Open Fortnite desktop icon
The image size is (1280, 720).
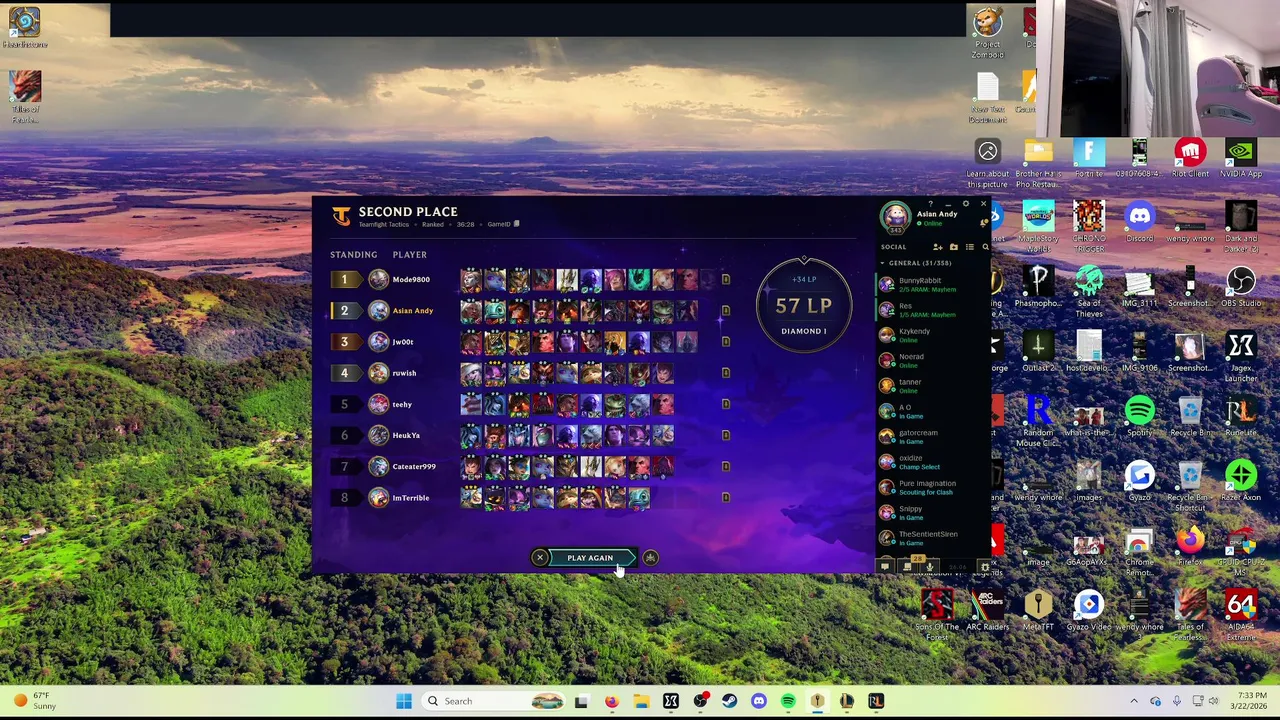(x=1089, y=158)
